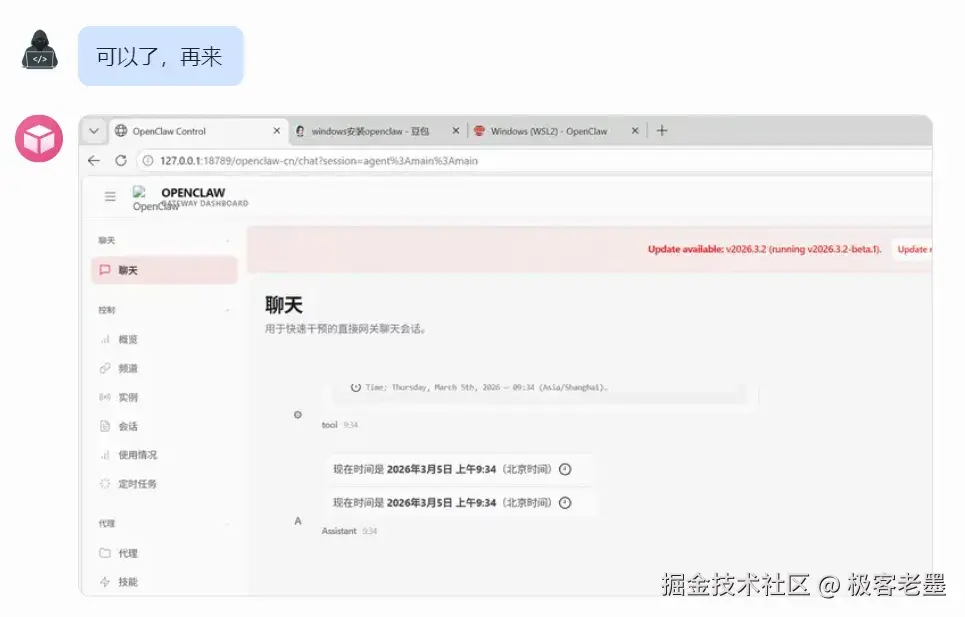
Task: Click the clock icon on the second timestamp message
Action: 568,503
